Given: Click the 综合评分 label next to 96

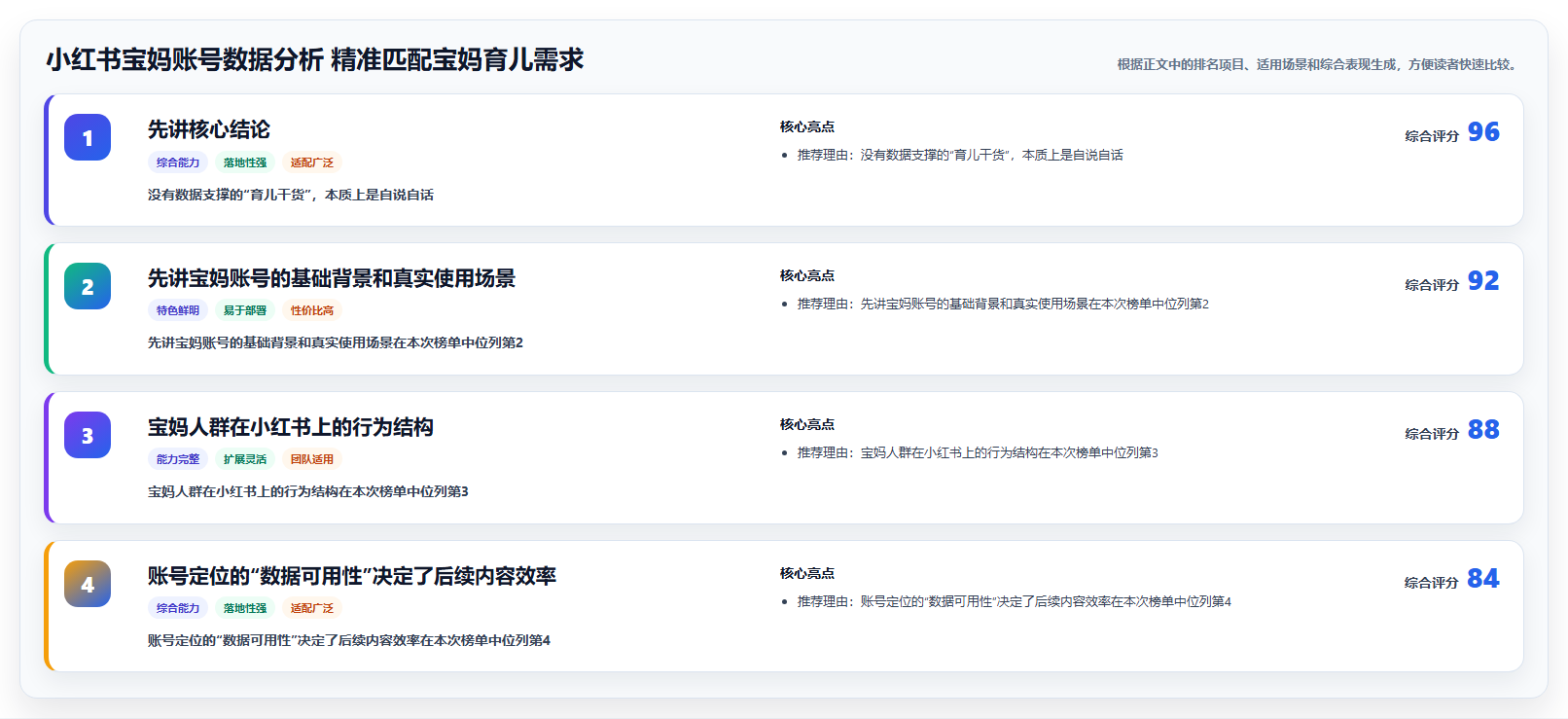Looking at the screenshot, I should [x=1432, y=136].
